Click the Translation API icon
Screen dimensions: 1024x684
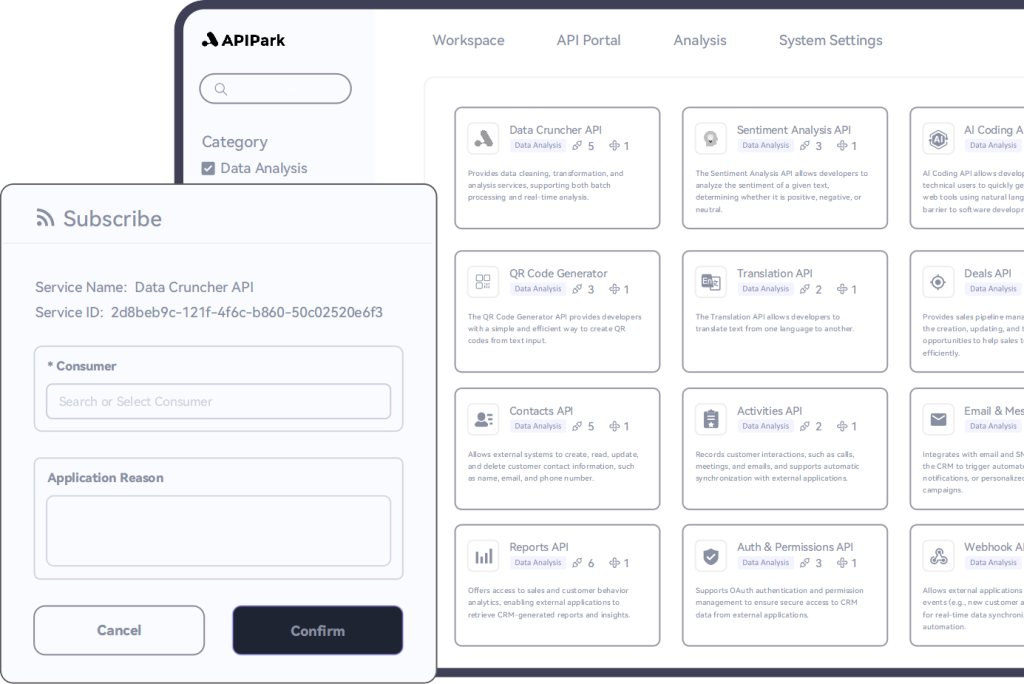(x=711, y=281)
